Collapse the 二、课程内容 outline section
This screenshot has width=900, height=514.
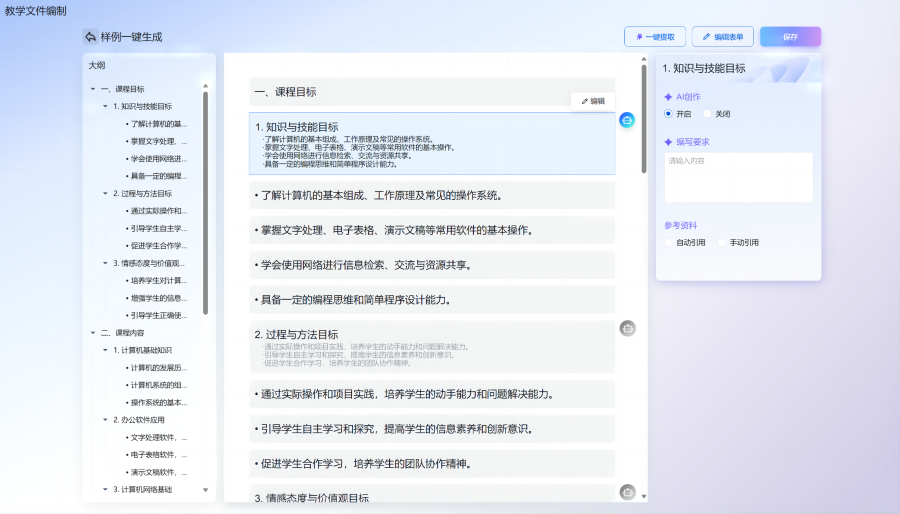pos(93,333)
